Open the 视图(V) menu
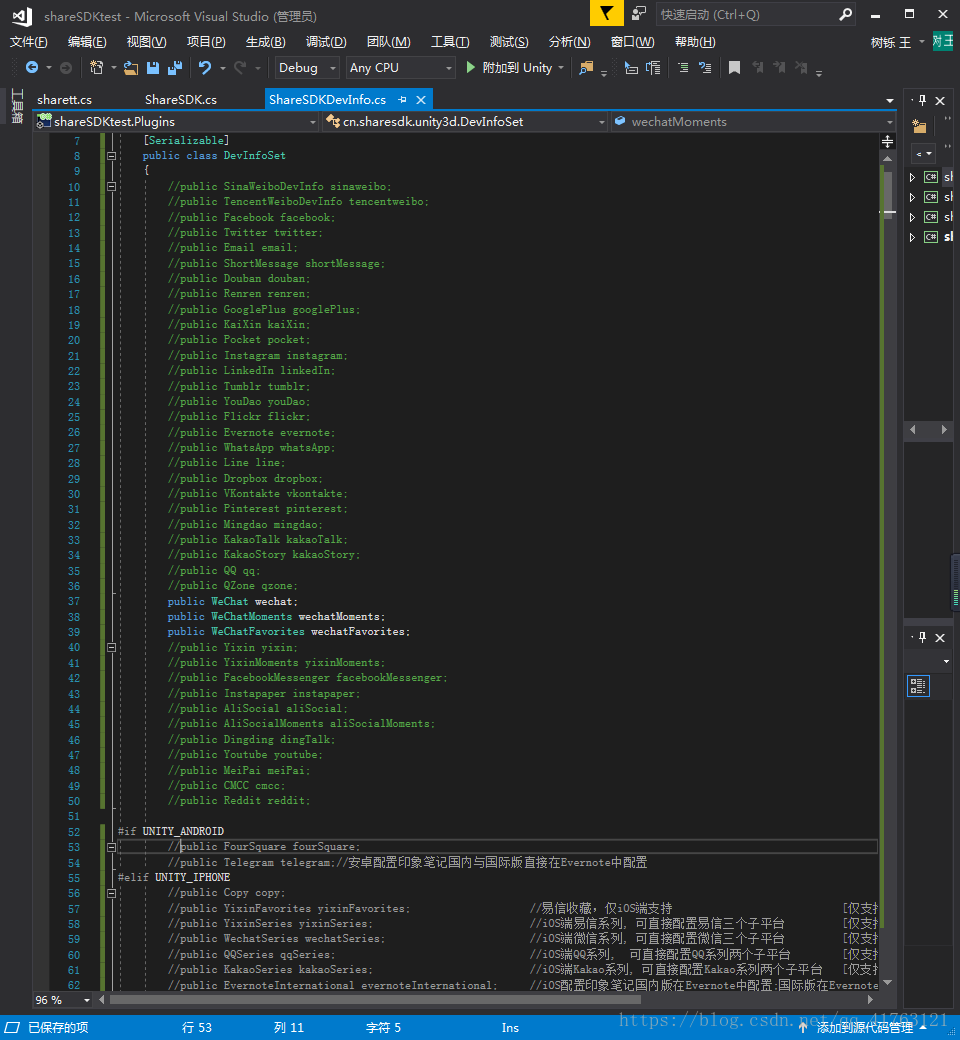 click(147, 42)
